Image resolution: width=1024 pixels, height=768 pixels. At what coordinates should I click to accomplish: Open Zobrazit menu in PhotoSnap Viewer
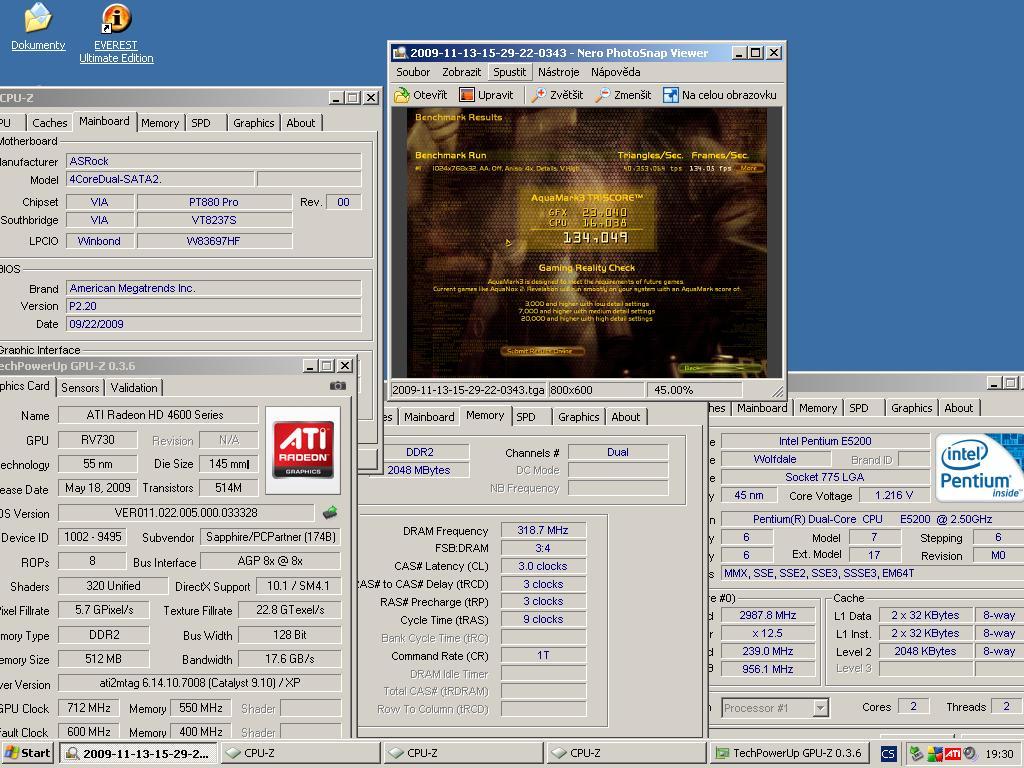(x=461, y=72)
